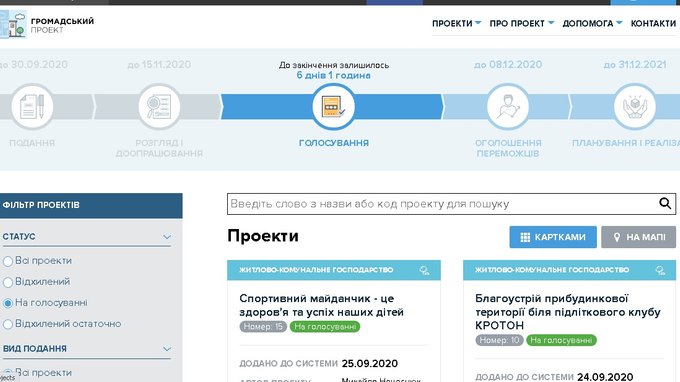Switch to the Картками view

pyautogui.click(x=553, y=237)
